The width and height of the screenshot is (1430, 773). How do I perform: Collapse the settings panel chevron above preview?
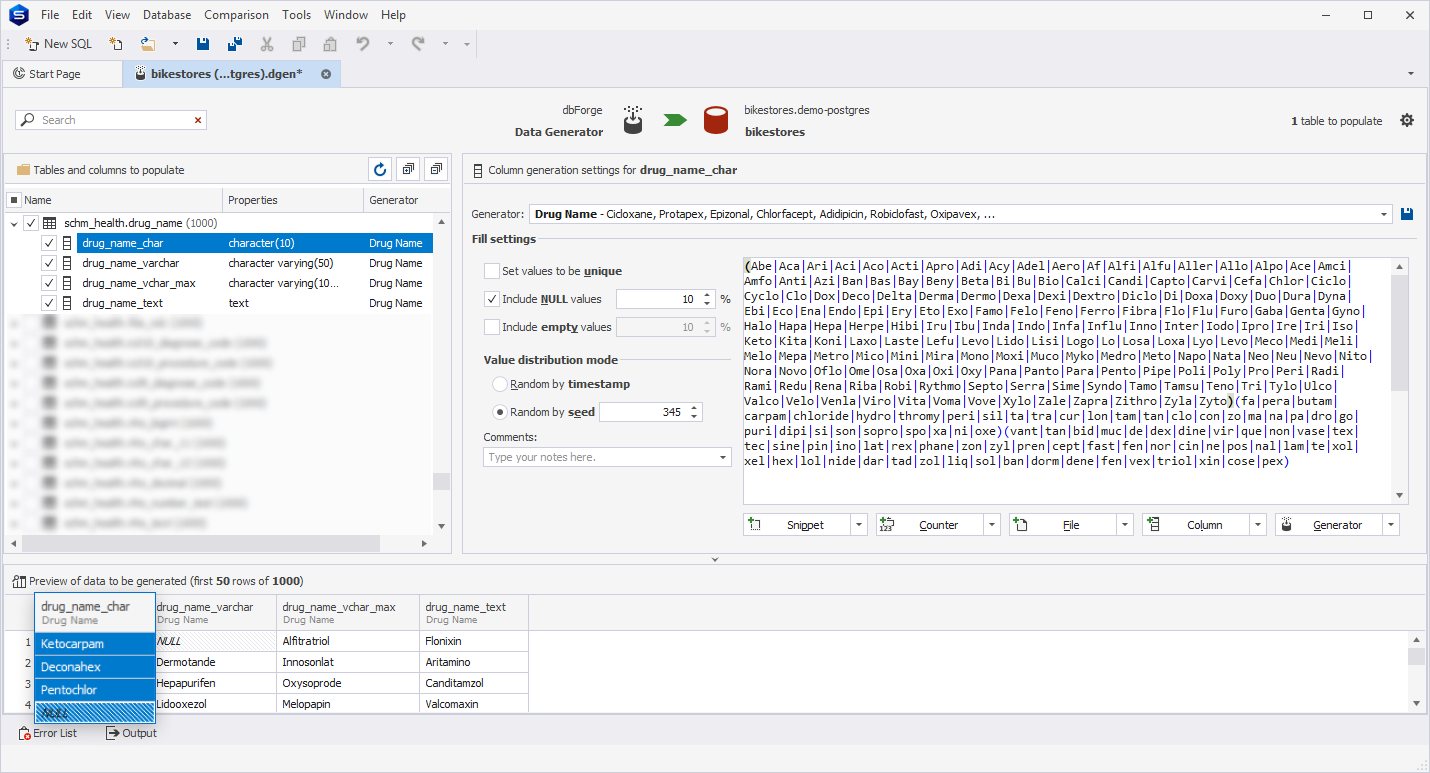(x=714, y=559)
